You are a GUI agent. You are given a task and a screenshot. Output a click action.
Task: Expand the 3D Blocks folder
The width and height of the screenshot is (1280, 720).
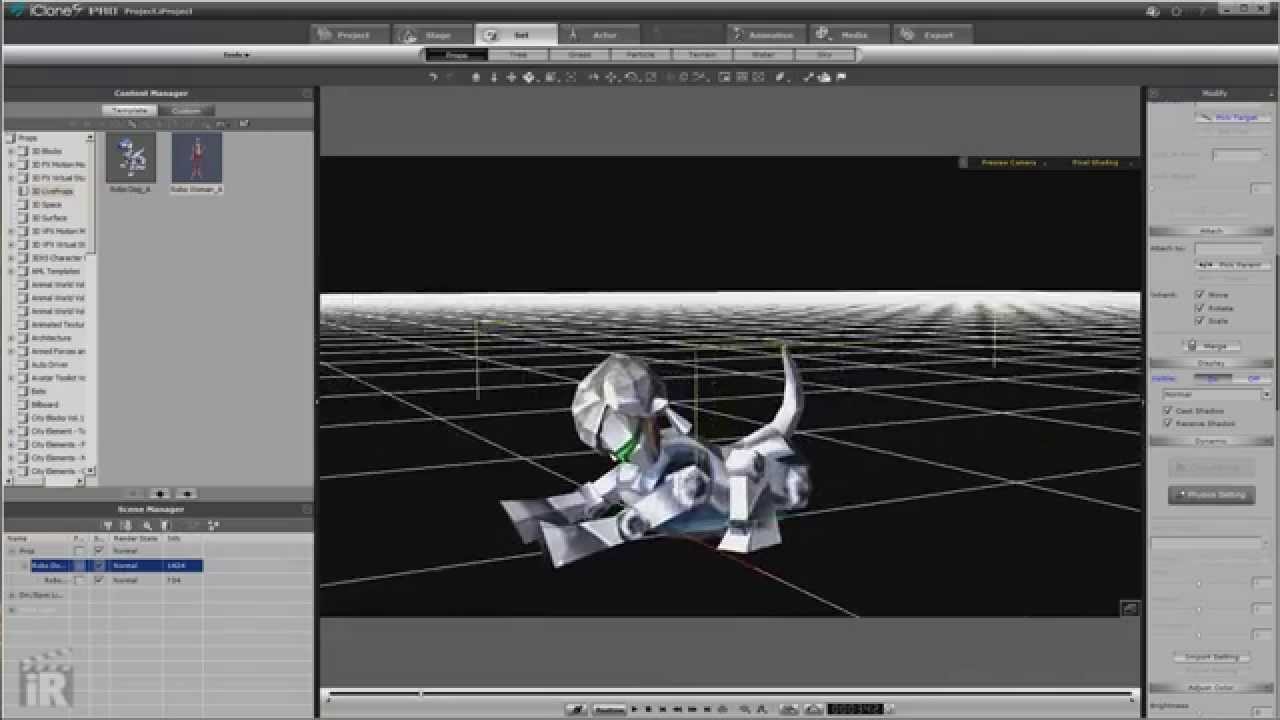(11, 151)
